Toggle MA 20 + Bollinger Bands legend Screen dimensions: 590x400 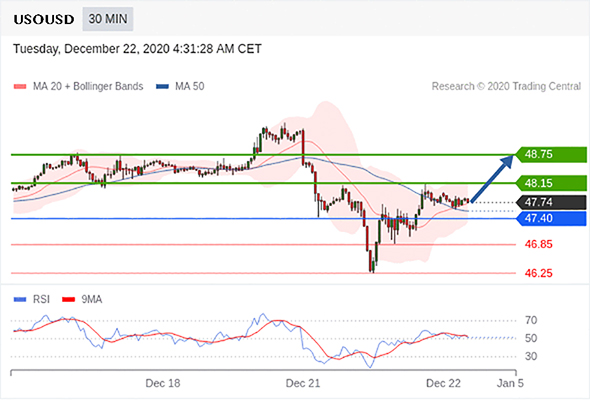(x=78, y=86)
